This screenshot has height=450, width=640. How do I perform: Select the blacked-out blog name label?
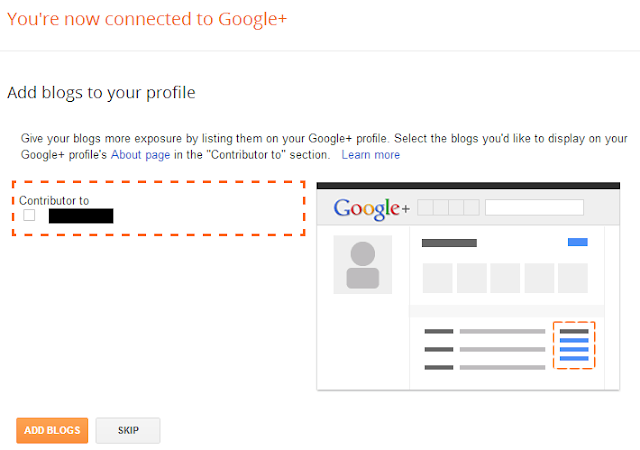click(80, 215)
